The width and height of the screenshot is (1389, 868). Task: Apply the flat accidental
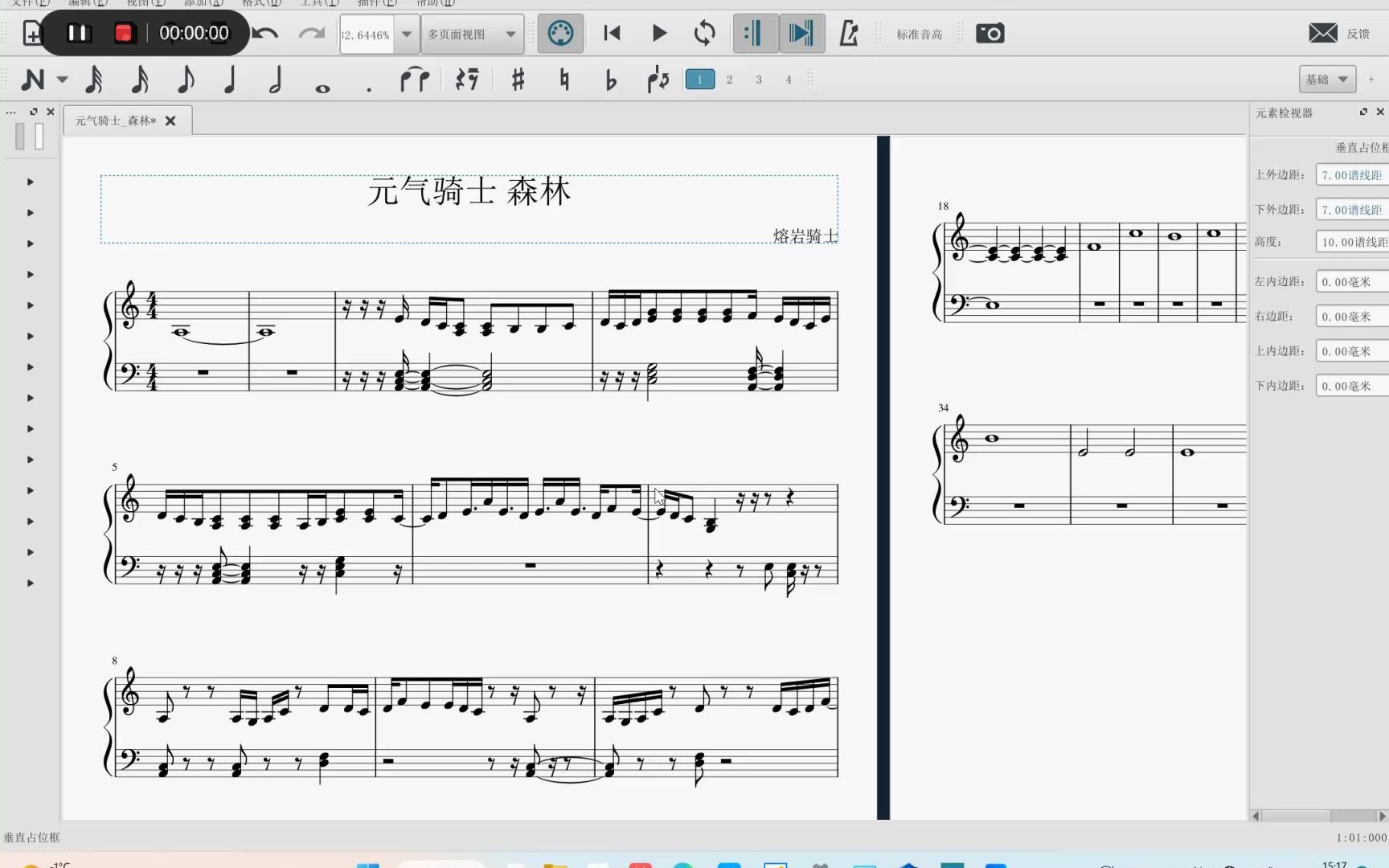pyautogui.click(x=611, y=80)
